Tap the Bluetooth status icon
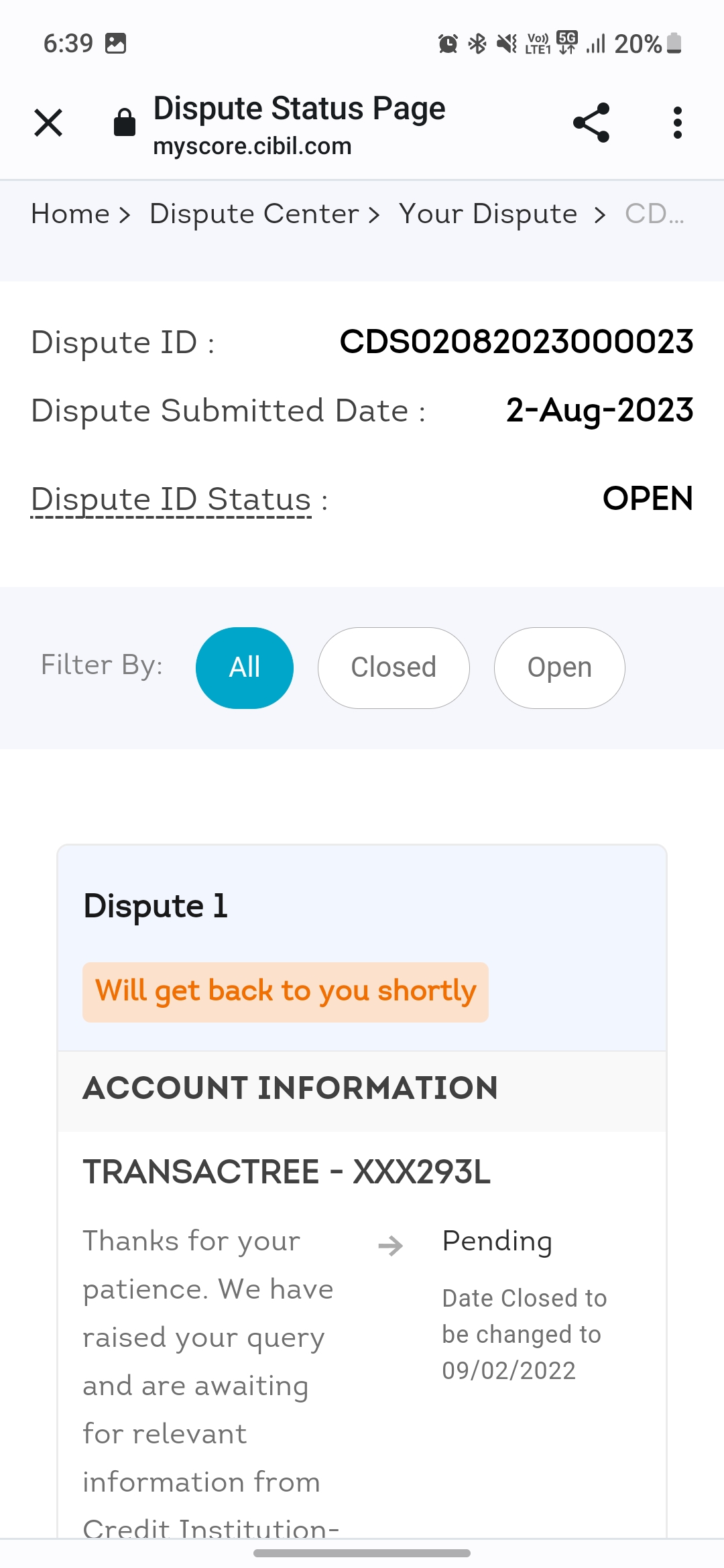Viewport: 724px width, 1568px height. click(477, 44)
